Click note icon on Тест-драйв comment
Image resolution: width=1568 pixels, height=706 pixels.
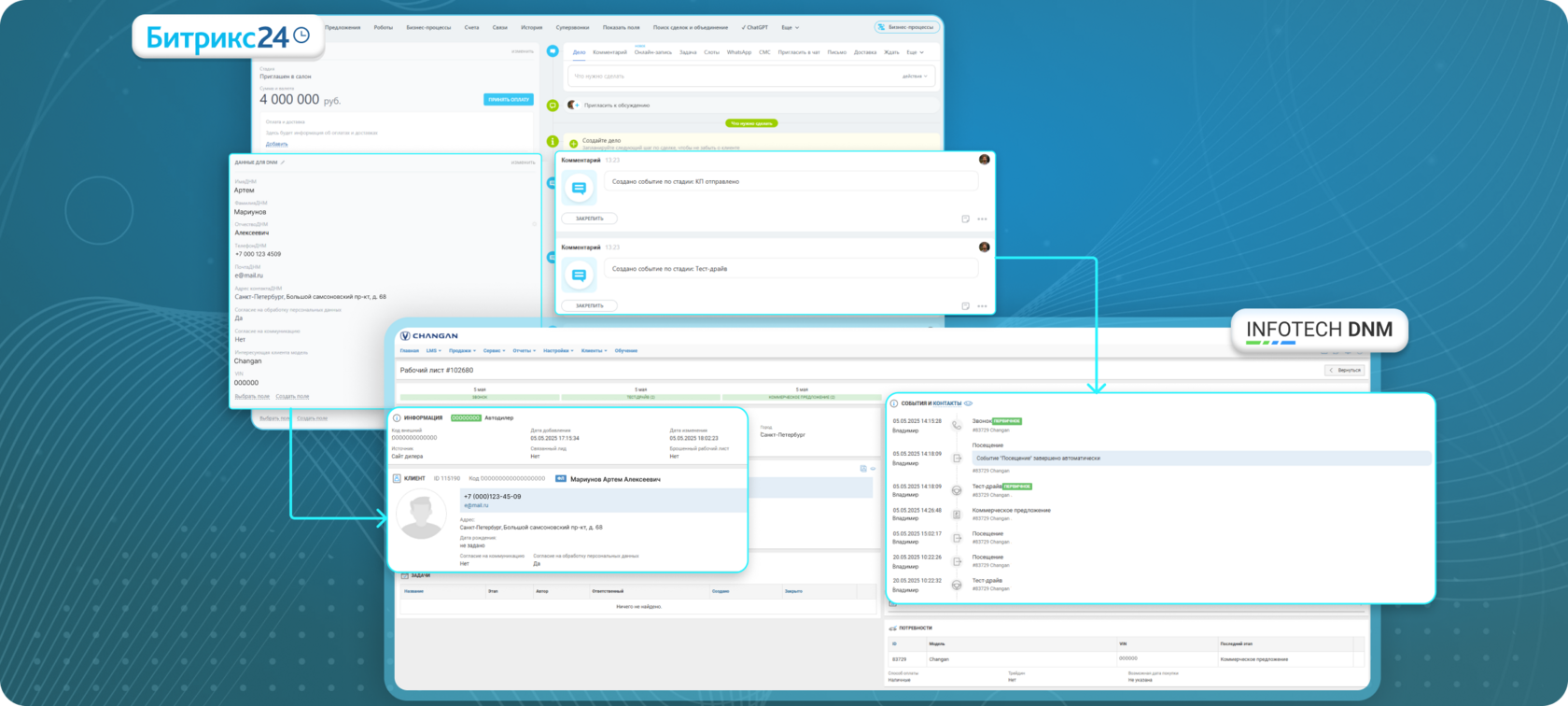click(x=965, y=306)
